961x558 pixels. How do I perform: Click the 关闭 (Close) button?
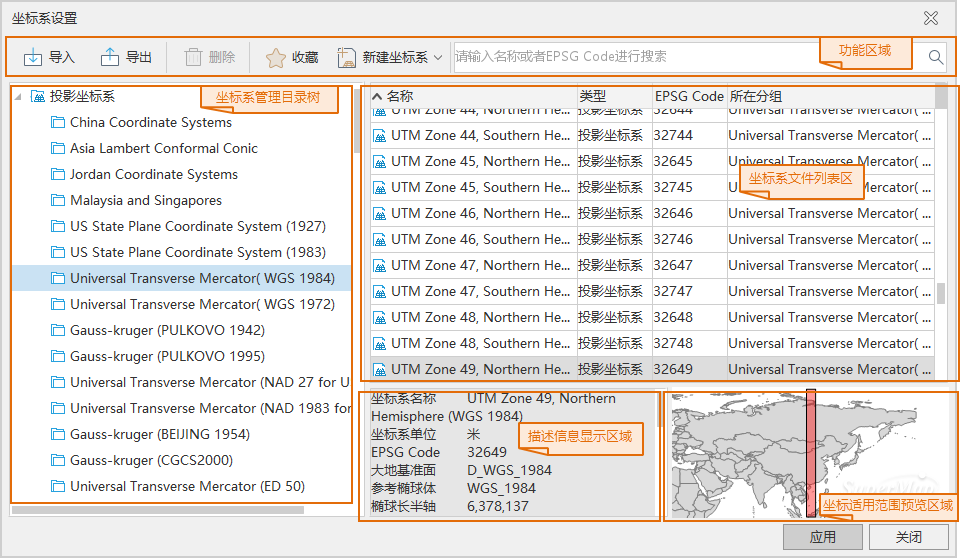(x=908, y=537)
